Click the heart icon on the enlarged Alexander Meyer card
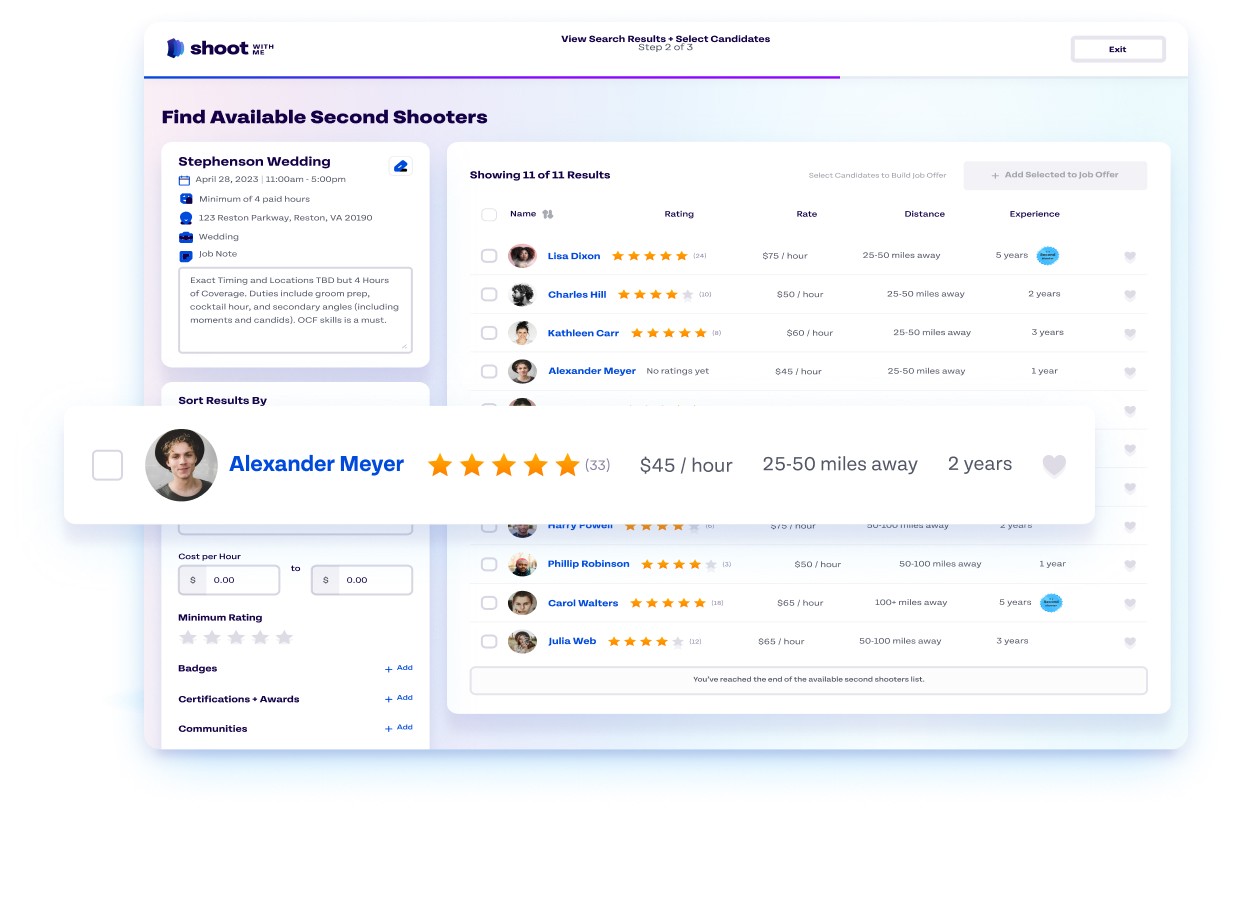This screenshot has height=900, width=1250. [1054, 465]
